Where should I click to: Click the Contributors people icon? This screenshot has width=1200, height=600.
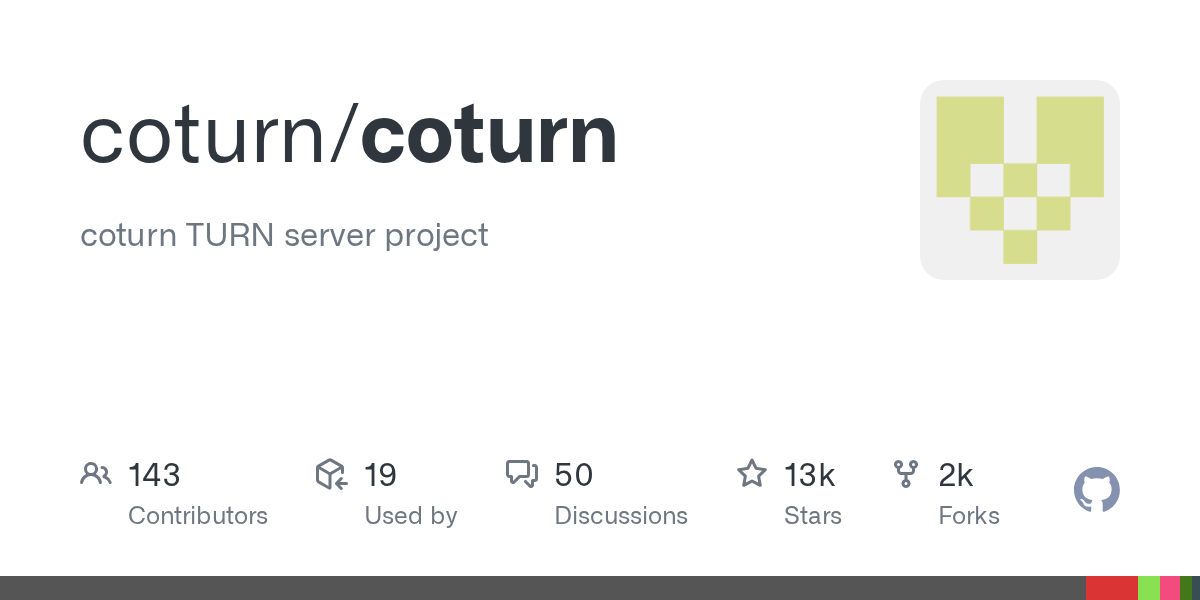pos(96,474)
